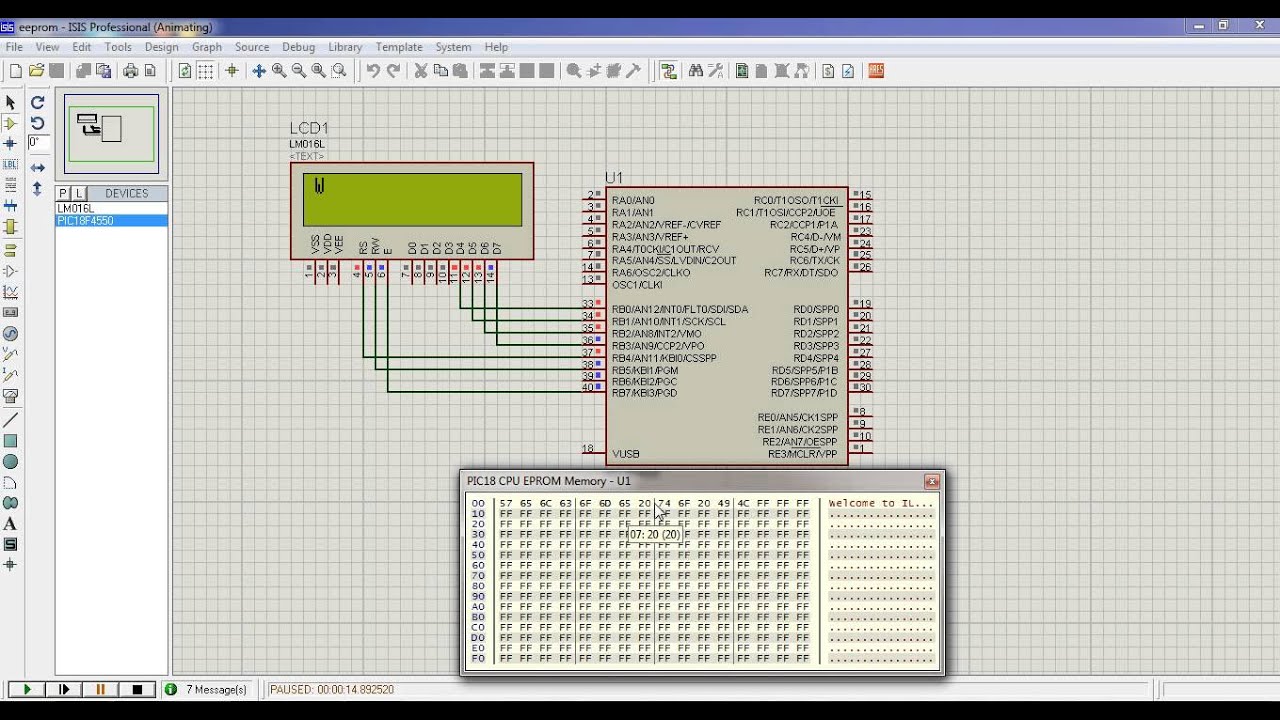
Task: Open the Debug menu
Action: 298,47
